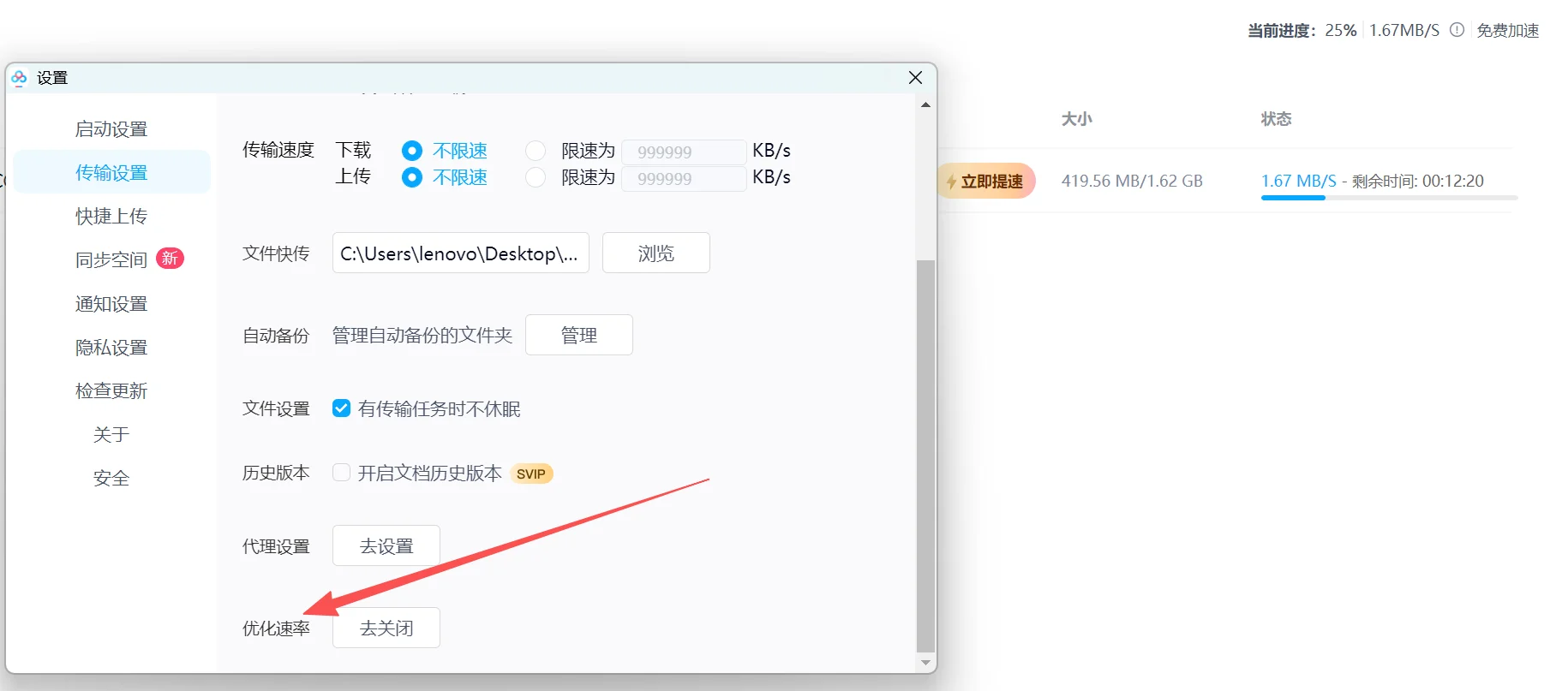Open 隐私设置 in settings sidebar
The width and height of the screenshot is (1568, 691).
[x=111, y=347]
